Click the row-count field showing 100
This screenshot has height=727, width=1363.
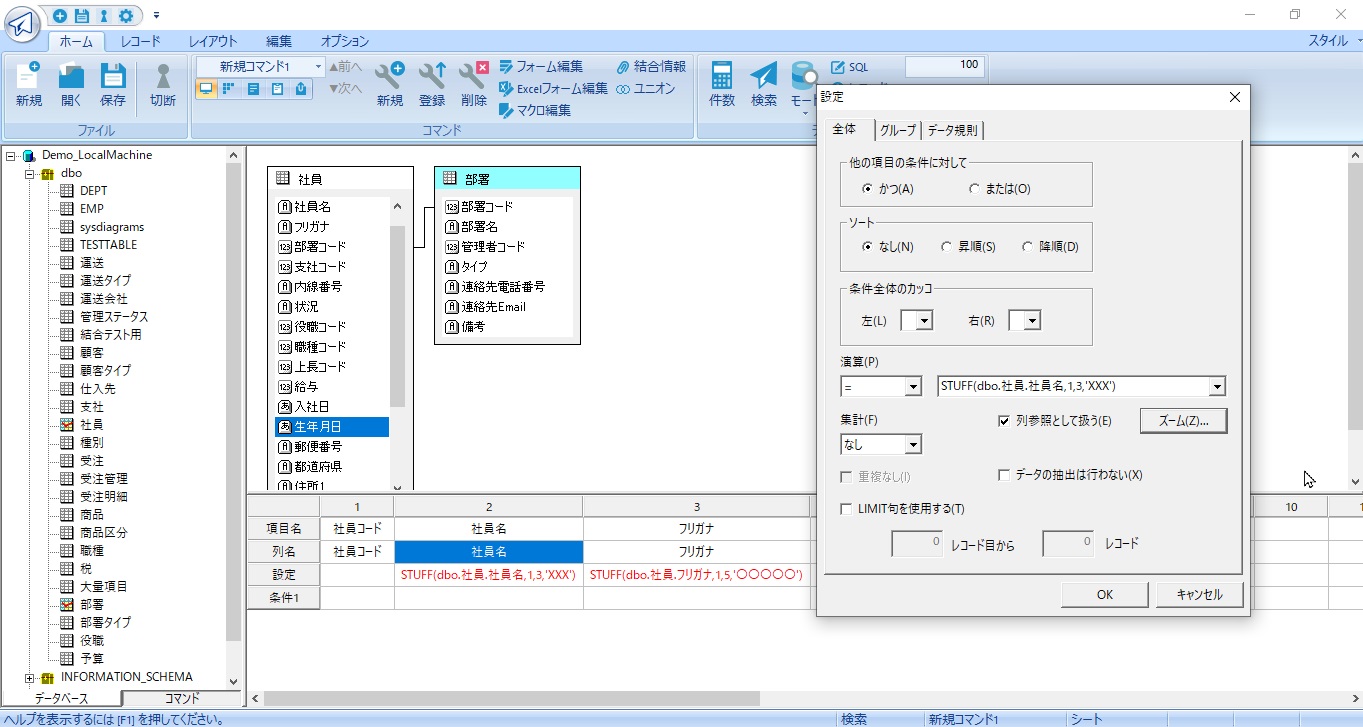(x=945, y=65)
